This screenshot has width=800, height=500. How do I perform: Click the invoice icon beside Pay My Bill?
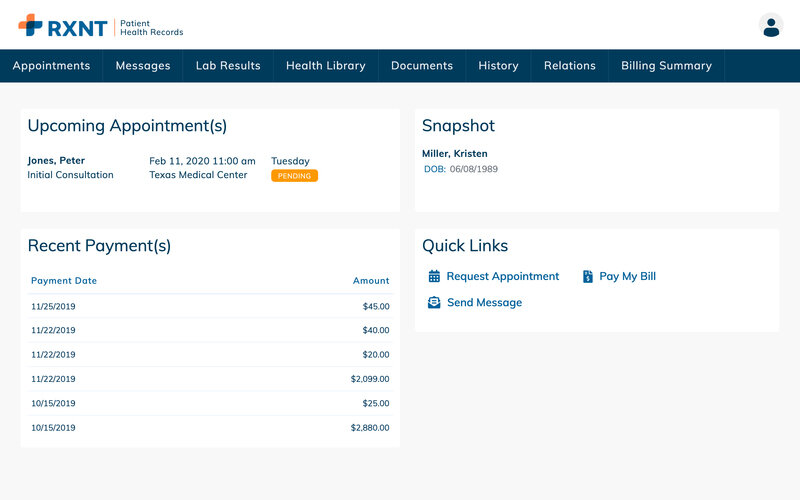(x=588, y=276)
